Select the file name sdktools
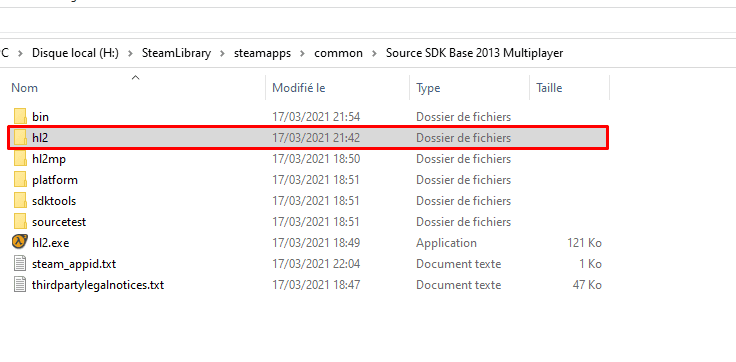Viewport: 736px width, 362px height. point(54,201)
